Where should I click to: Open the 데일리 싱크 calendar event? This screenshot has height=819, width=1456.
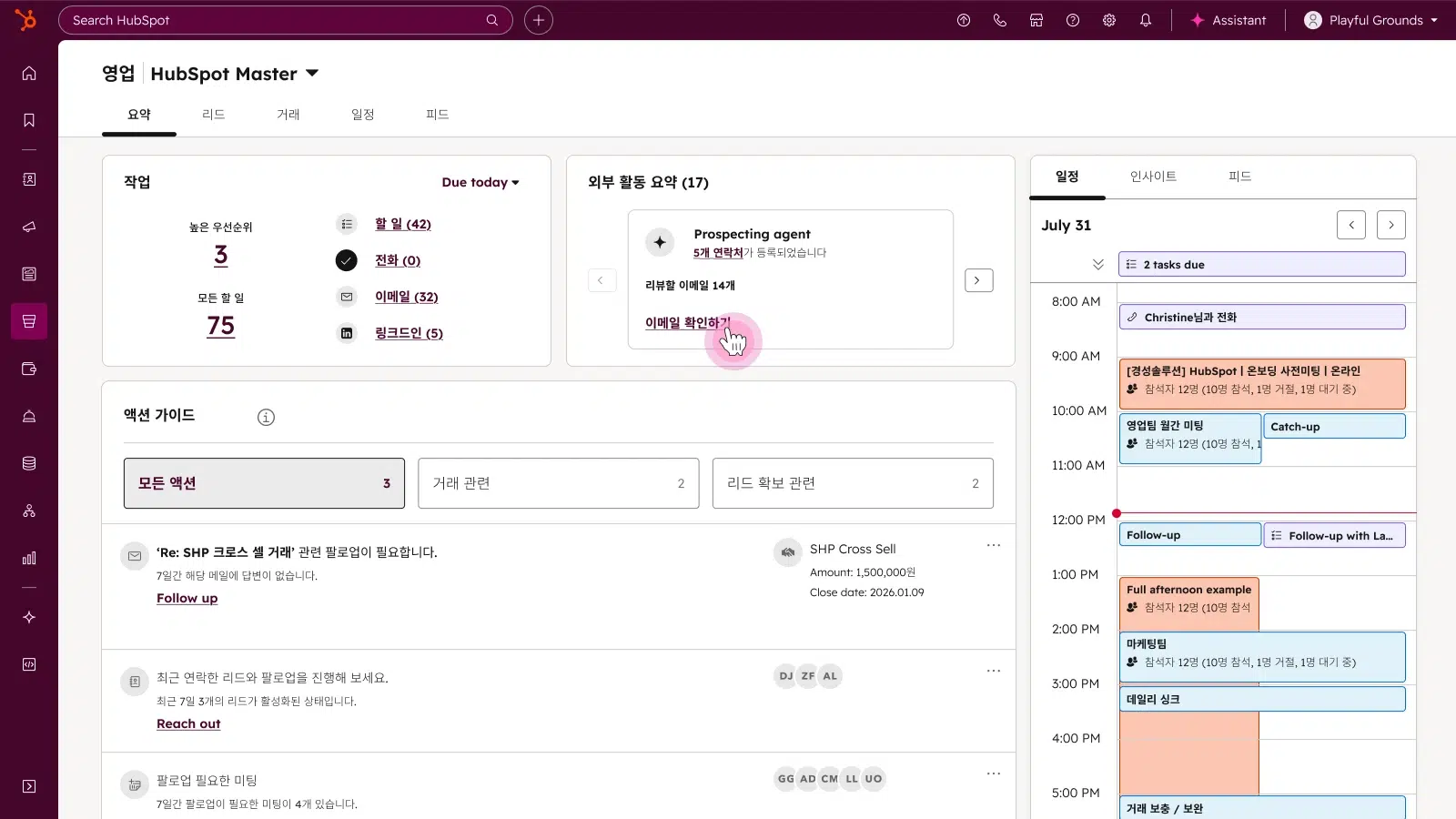(x=1262, y=699)
